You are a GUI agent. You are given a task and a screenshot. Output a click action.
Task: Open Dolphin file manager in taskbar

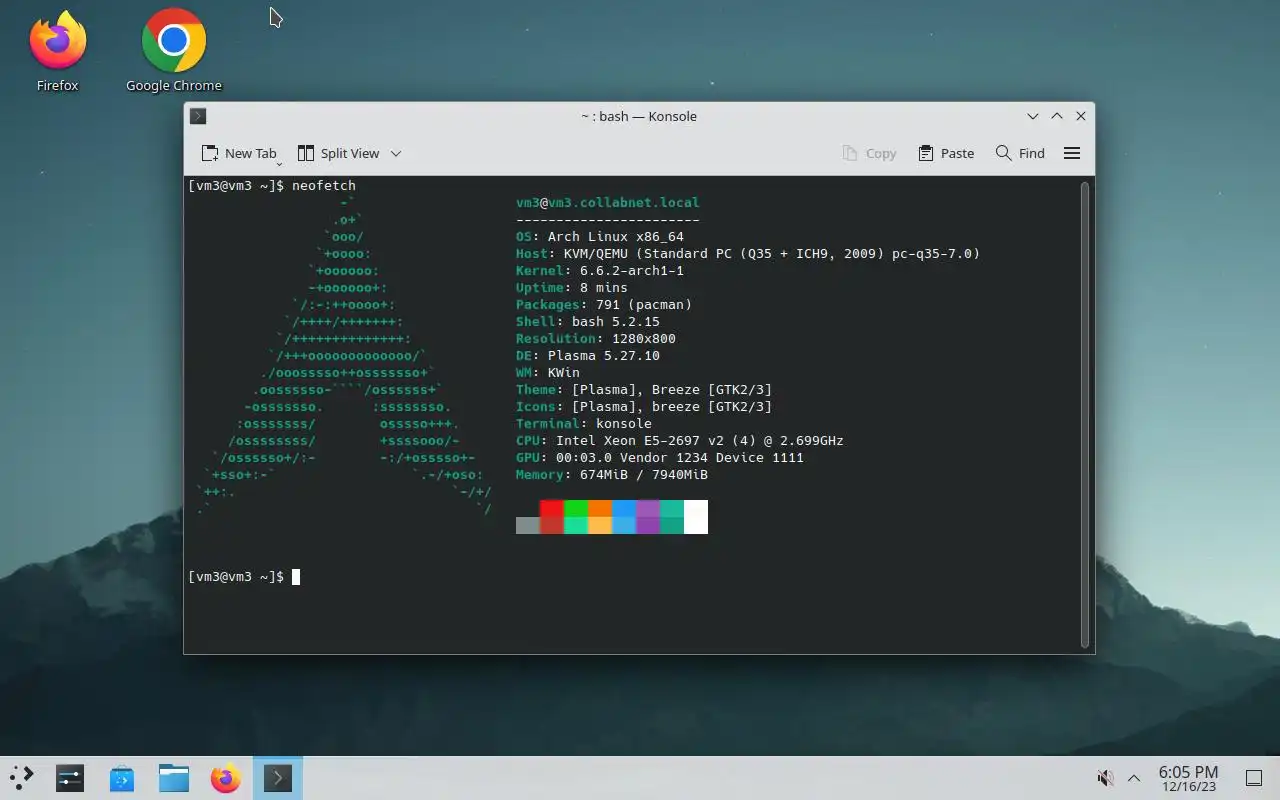[174, 777]
